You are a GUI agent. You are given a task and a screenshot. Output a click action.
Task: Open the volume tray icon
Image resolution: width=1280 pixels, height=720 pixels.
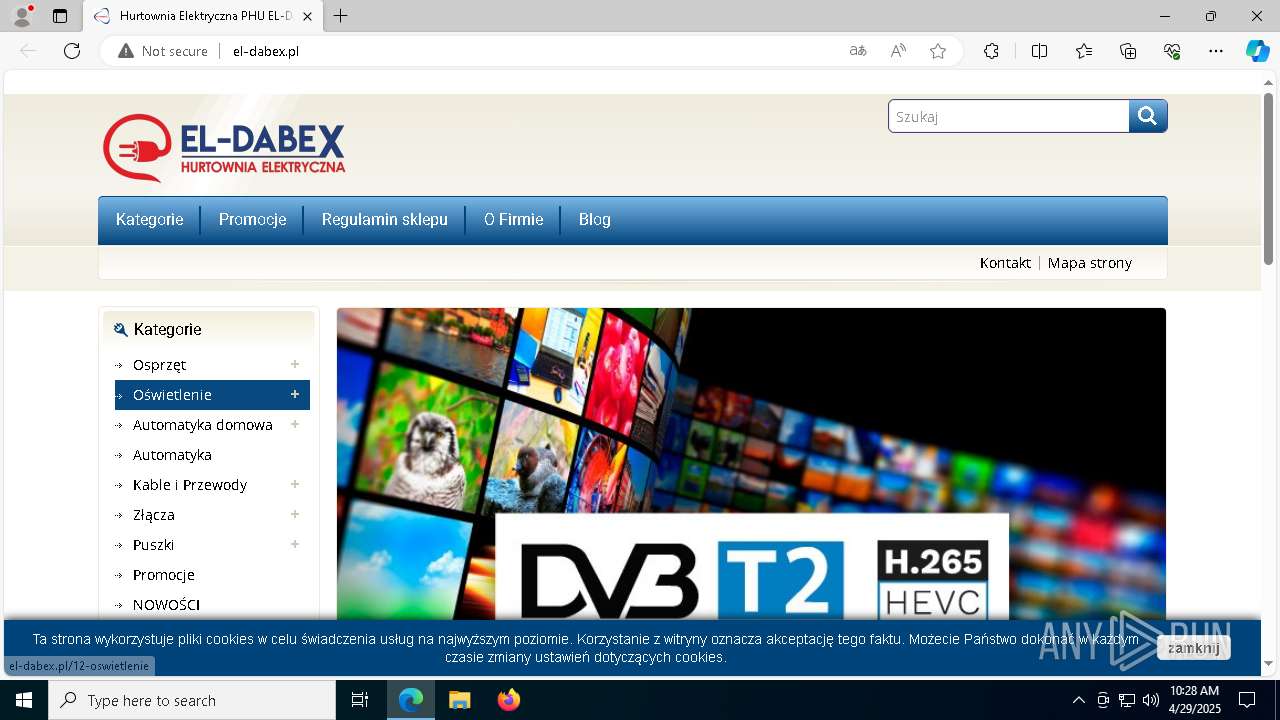[1151, 700]
